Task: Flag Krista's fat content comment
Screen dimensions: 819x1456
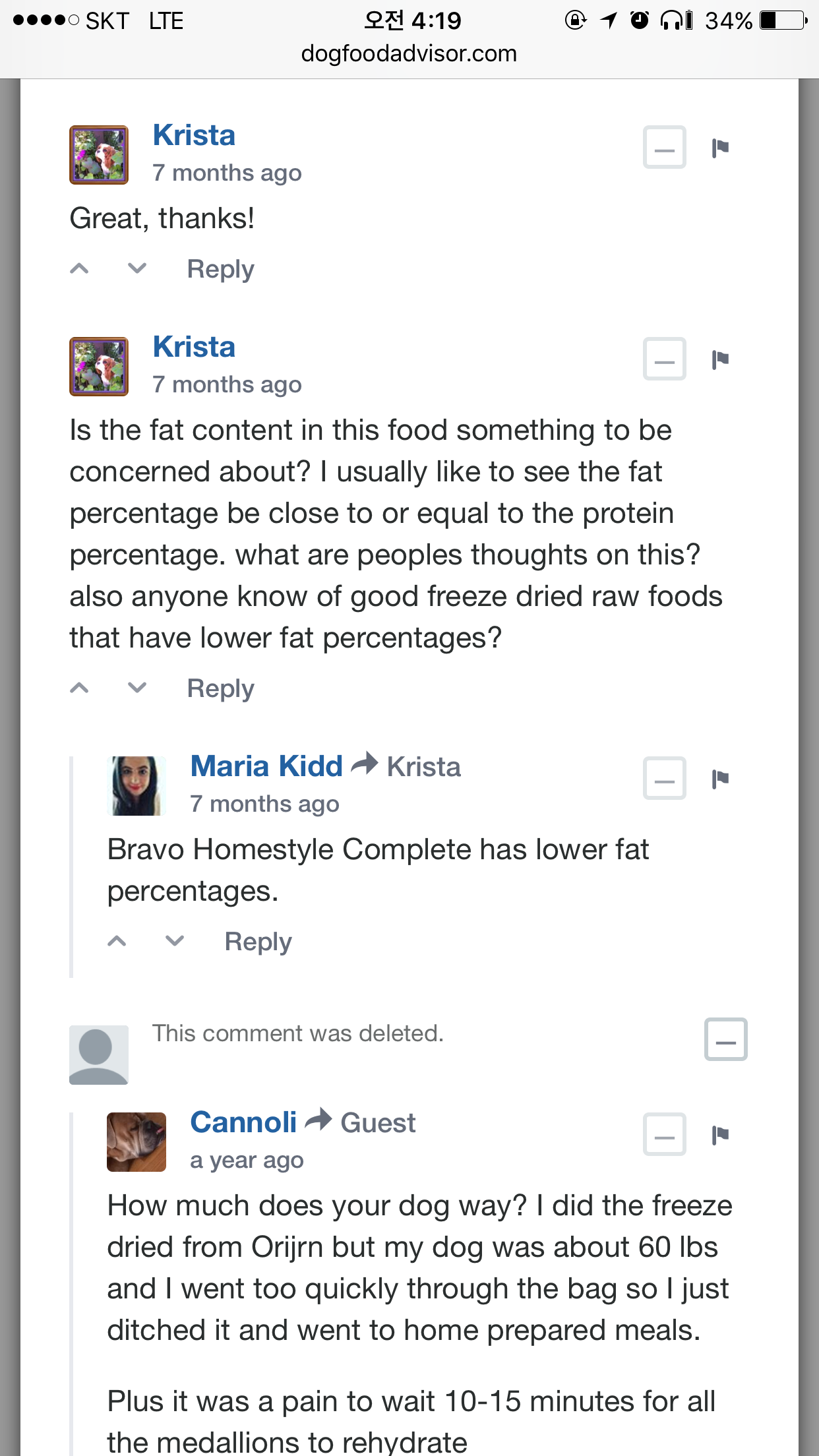Action: coord(720,359)
